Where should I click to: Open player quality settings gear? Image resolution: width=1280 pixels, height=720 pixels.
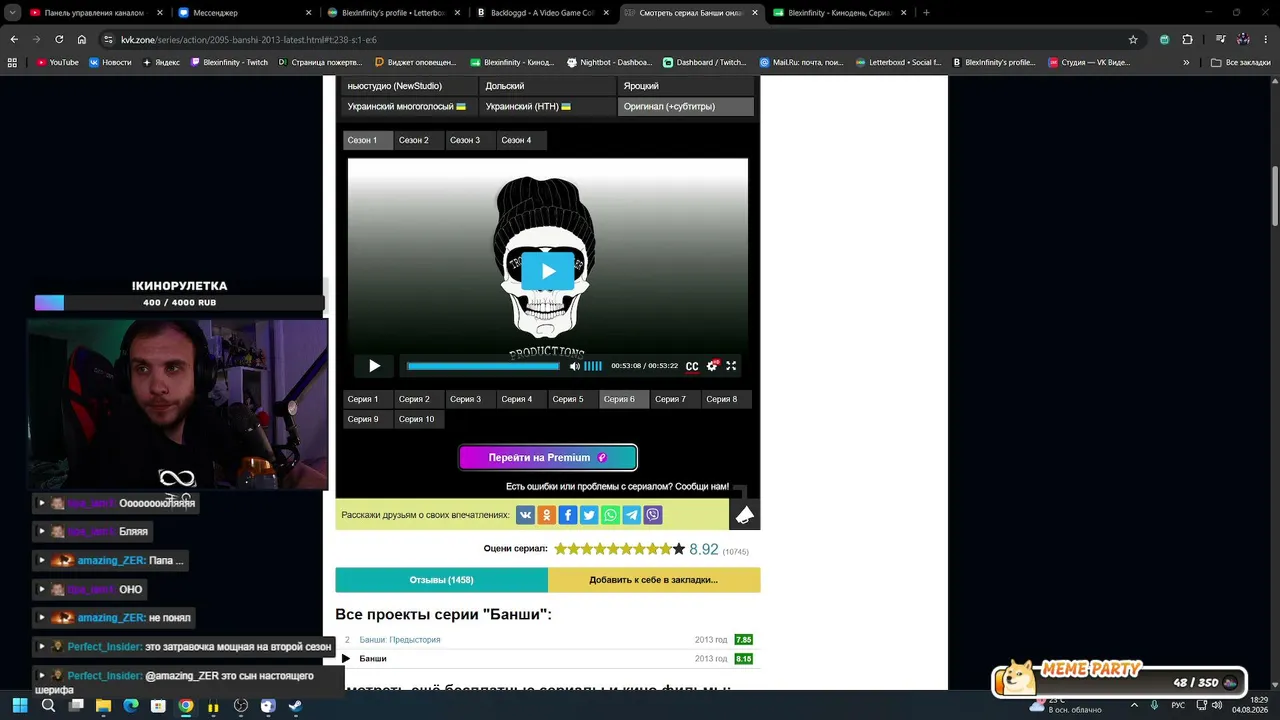tap(712, 366)
